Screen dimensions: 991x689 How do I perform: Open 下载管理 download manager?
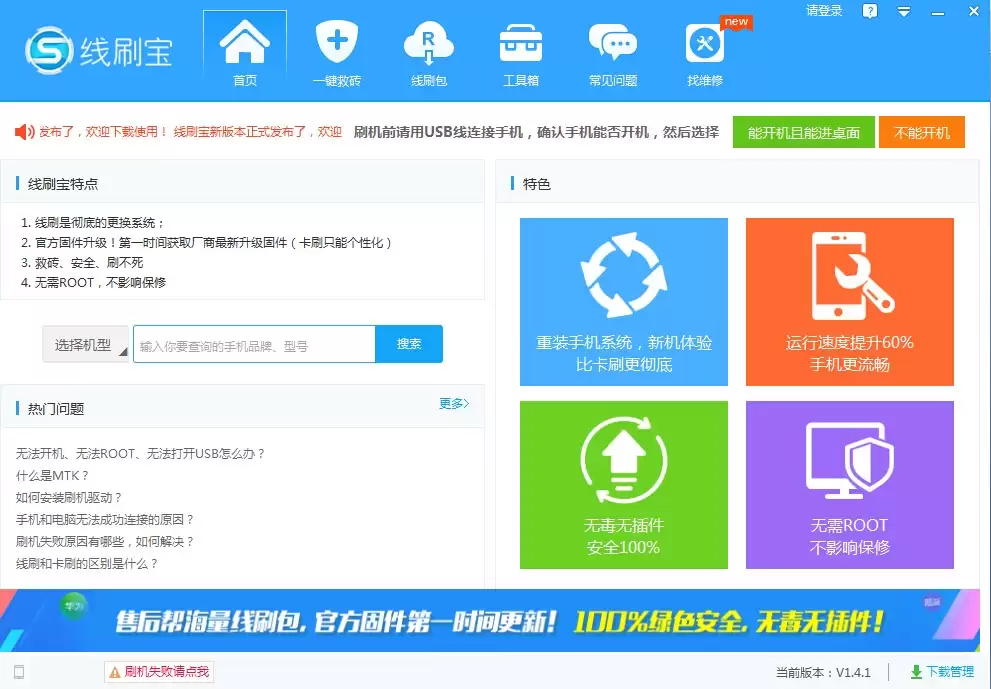942,671
